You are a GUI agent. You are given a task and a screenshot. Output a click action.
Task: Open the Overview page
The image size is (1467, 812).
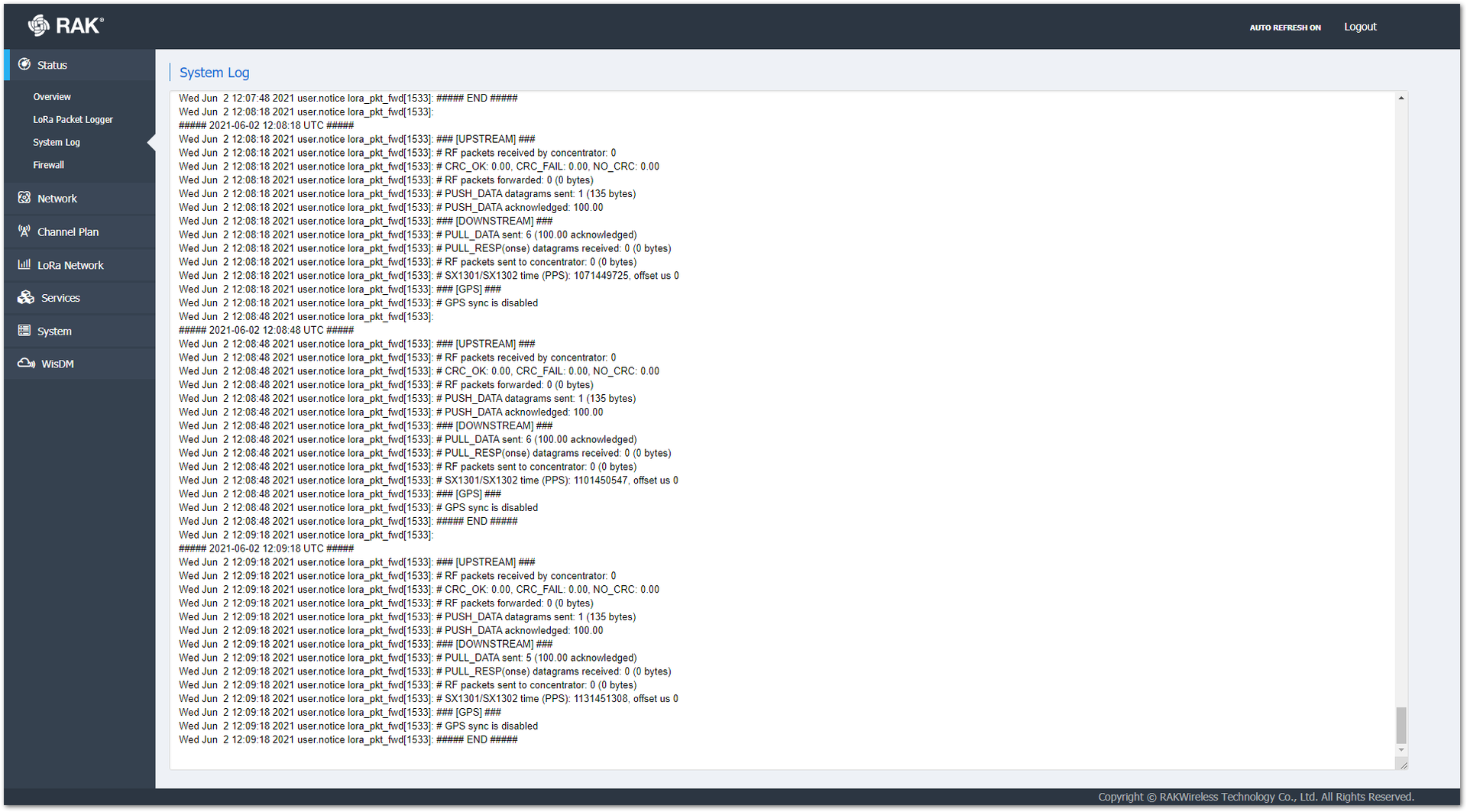52,97
